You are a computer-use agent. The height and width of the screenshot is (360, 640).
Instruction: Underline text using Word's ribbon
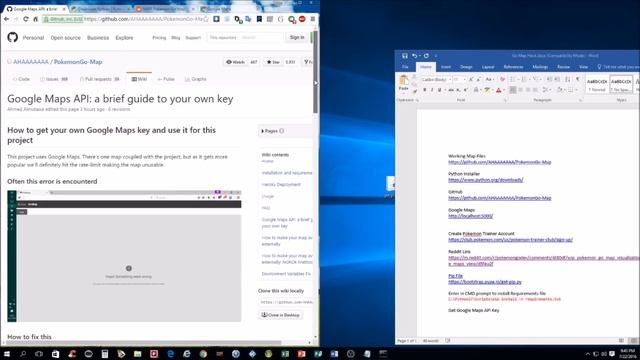(440, 90)
